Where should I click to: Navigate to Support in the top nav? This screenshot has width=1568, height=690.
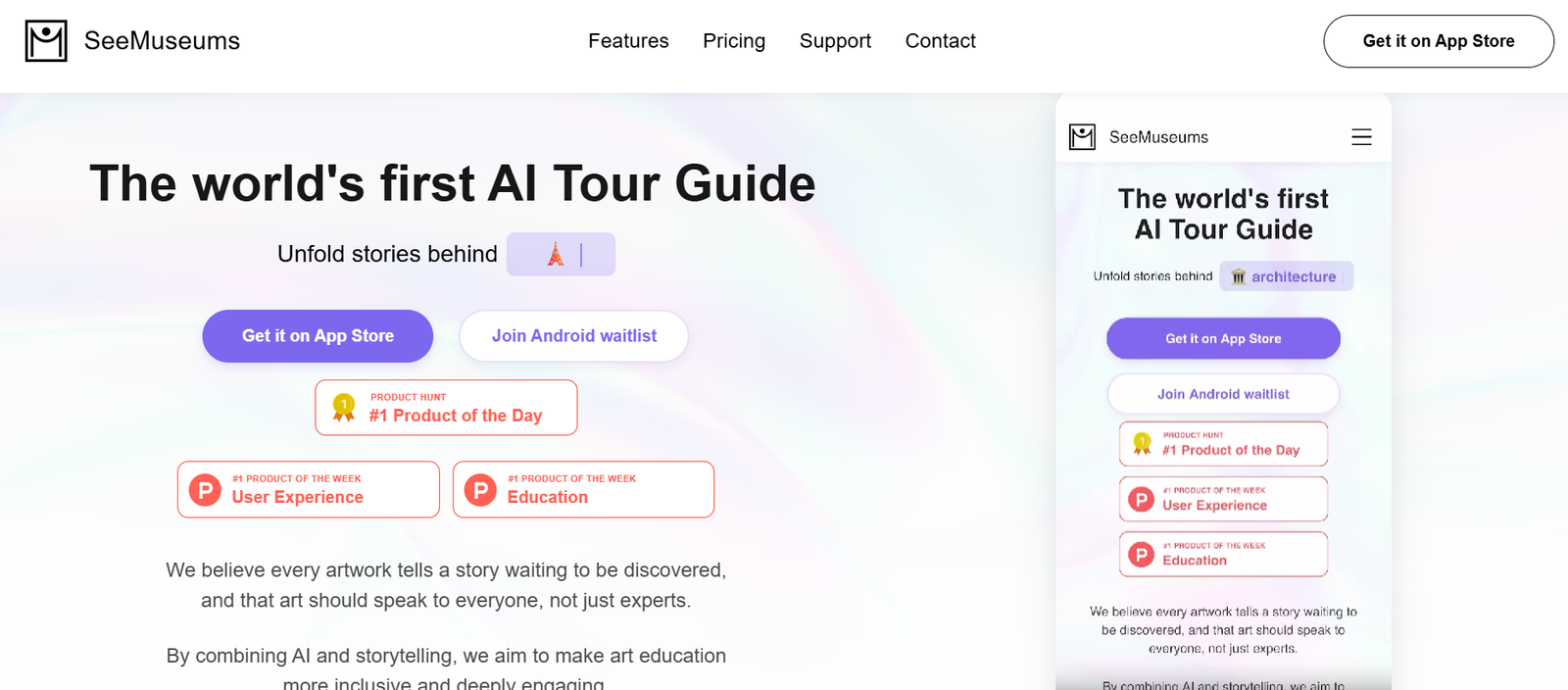coord(835,41)
